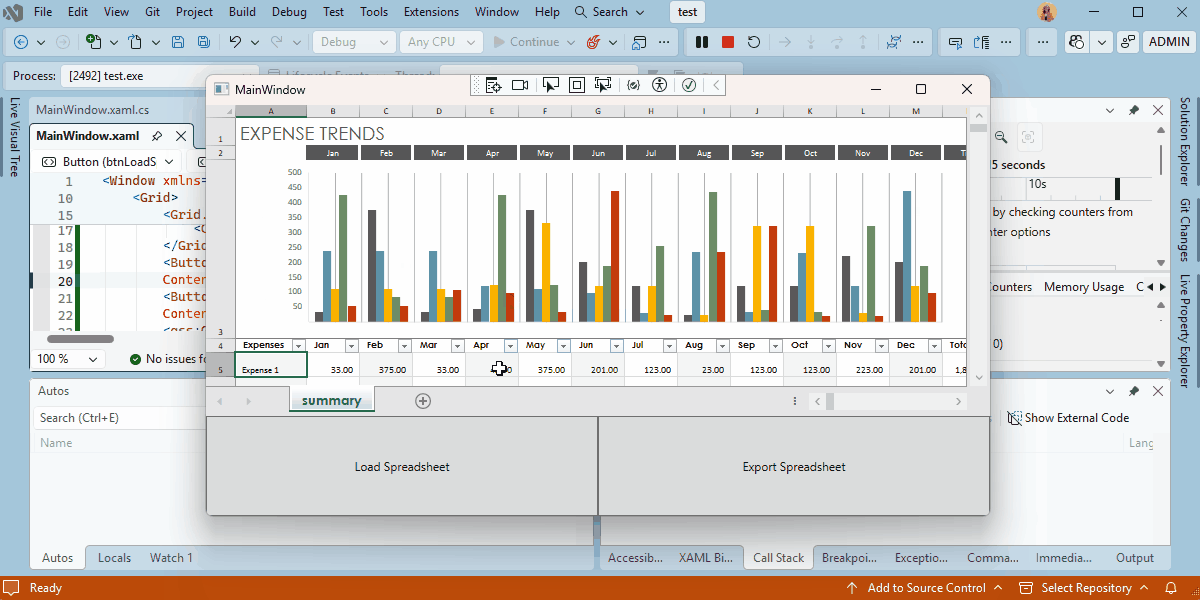Pause debugging with the Break All icon

click(702, 42)
